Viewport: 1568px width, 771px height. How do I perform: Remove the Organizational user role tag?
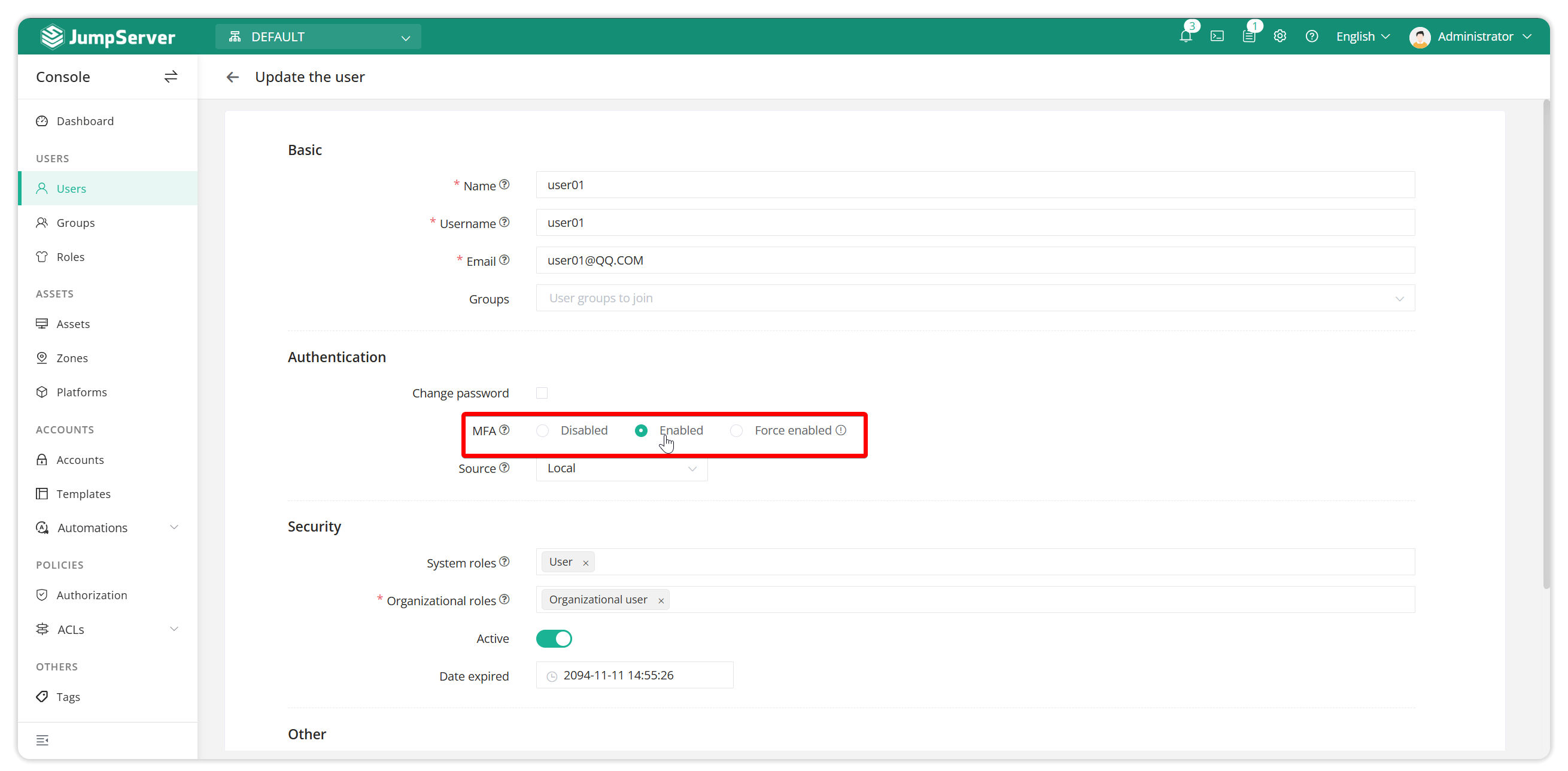[661, 600]
